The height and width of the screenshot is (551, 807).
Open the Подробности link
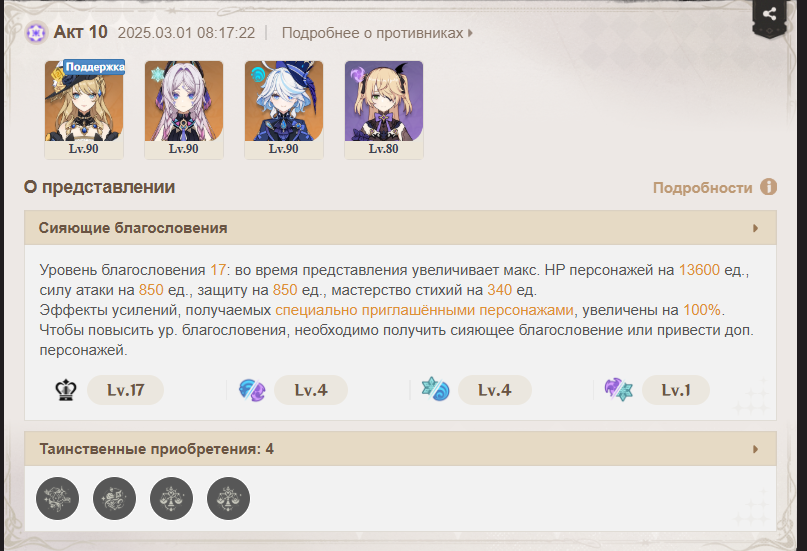click(x=703, y=188)
